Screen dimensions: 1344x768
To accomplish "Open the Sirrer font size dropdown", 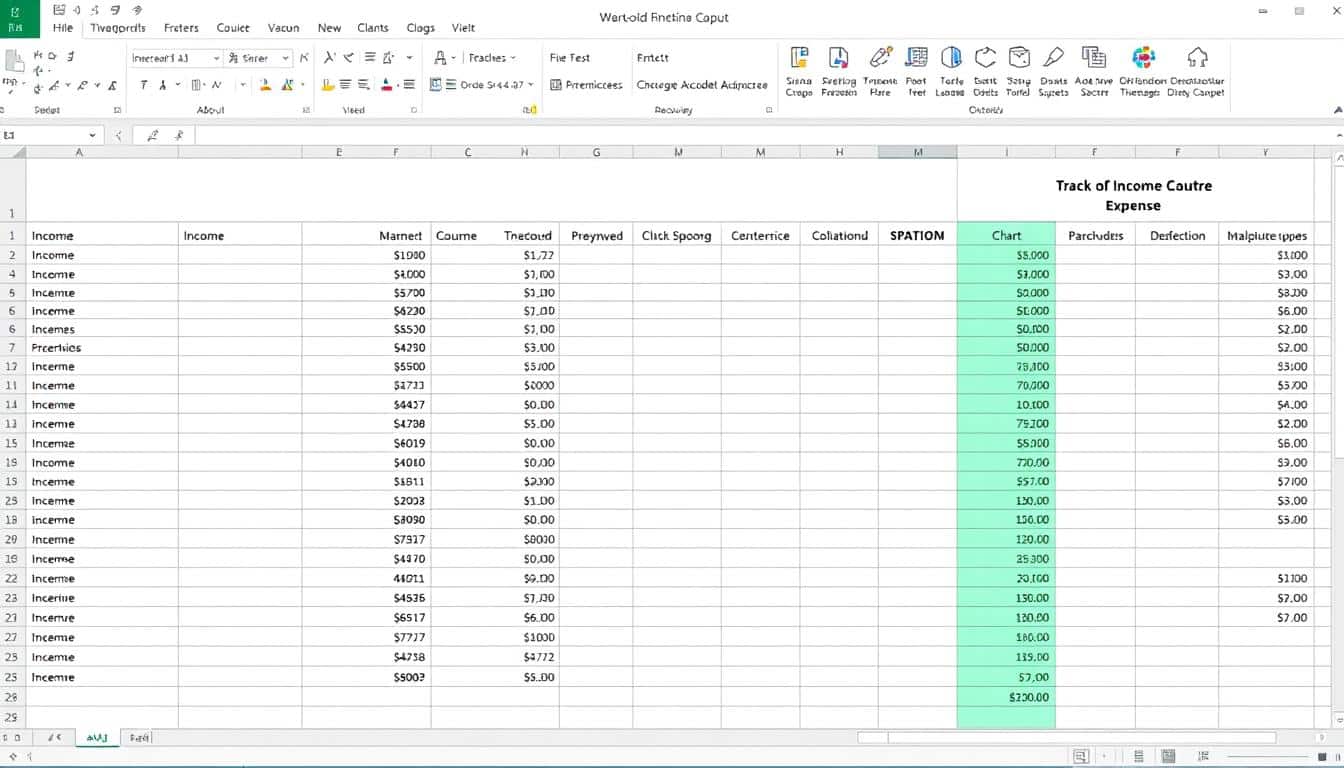I will coord(286,58).
